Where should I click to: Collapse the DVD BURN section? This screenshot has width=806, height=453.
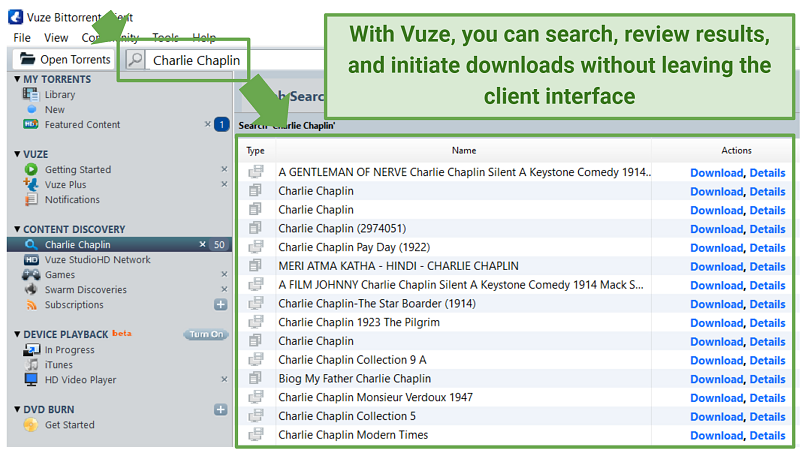(x=17, y=409)
